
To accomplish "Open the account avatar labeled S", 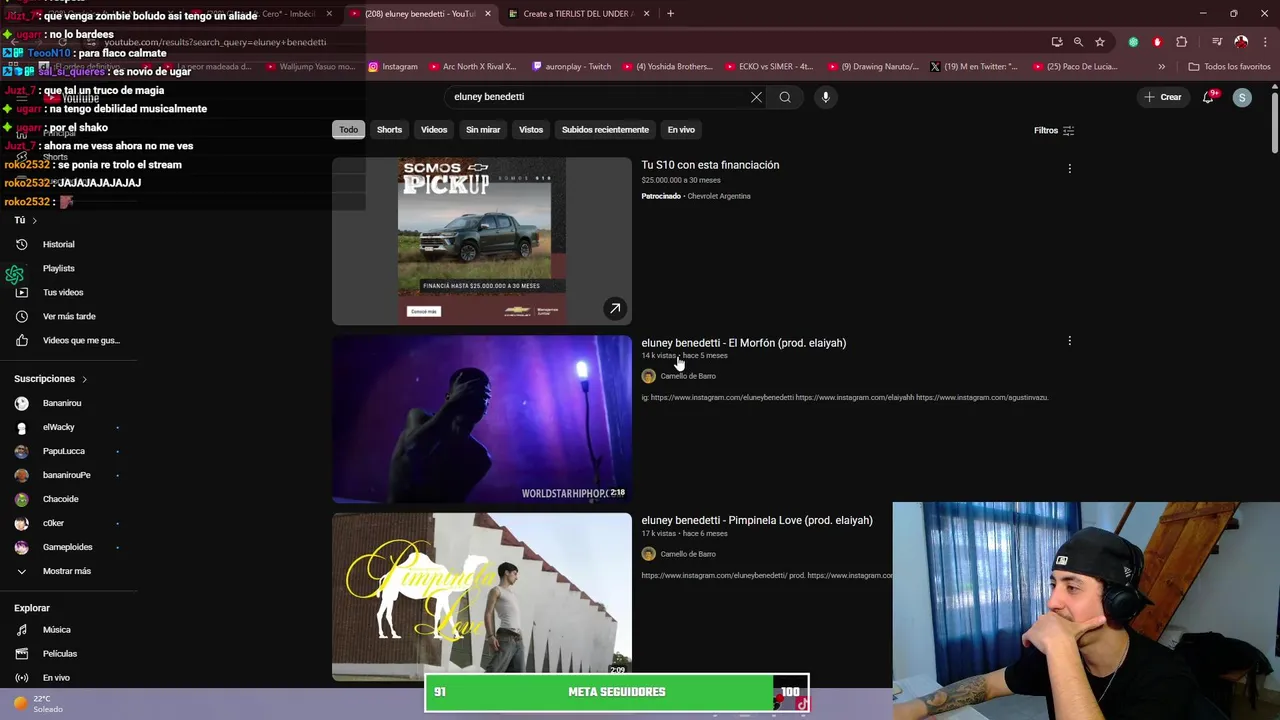I will point(1242,97).
